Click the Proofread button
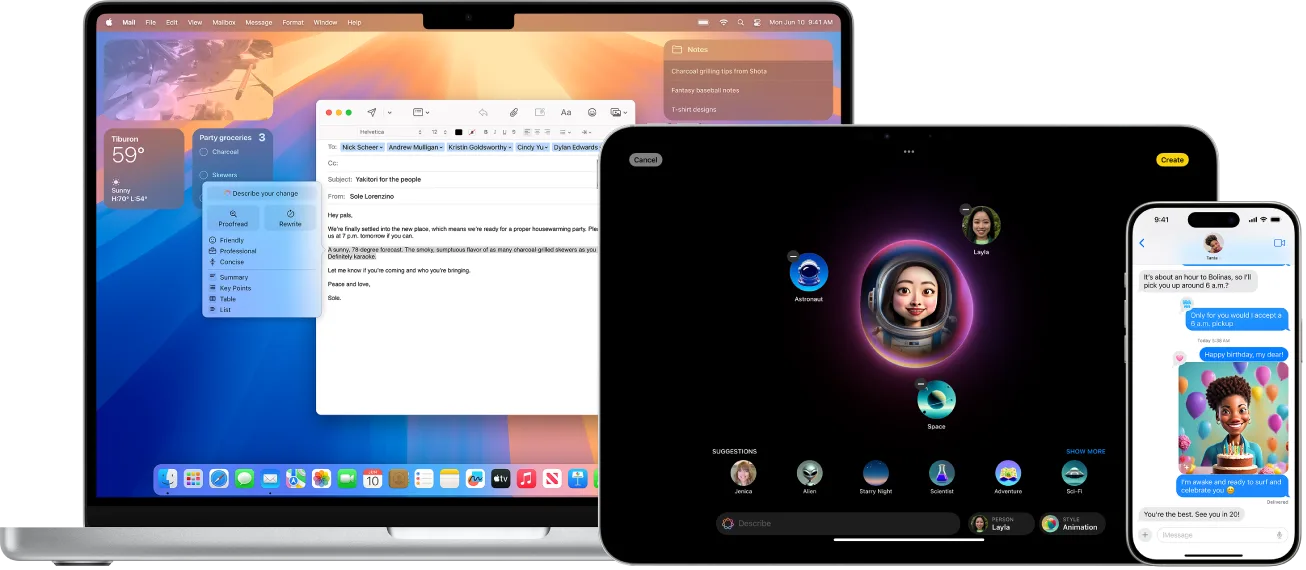 point(233,218)
